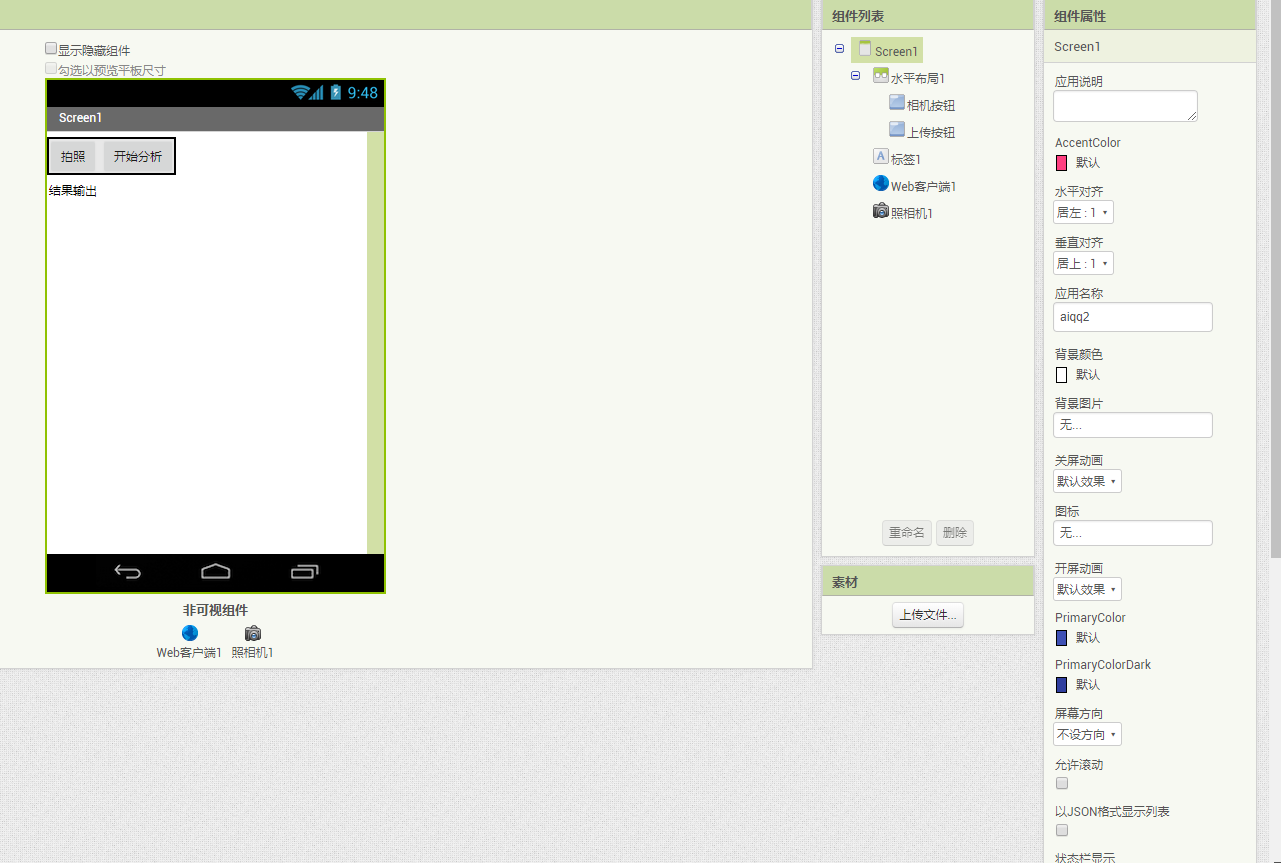Select Web客户端1 in the component list
This screenshot has width=1281, height=863.
pyautogui.click(x=923, y=186)
